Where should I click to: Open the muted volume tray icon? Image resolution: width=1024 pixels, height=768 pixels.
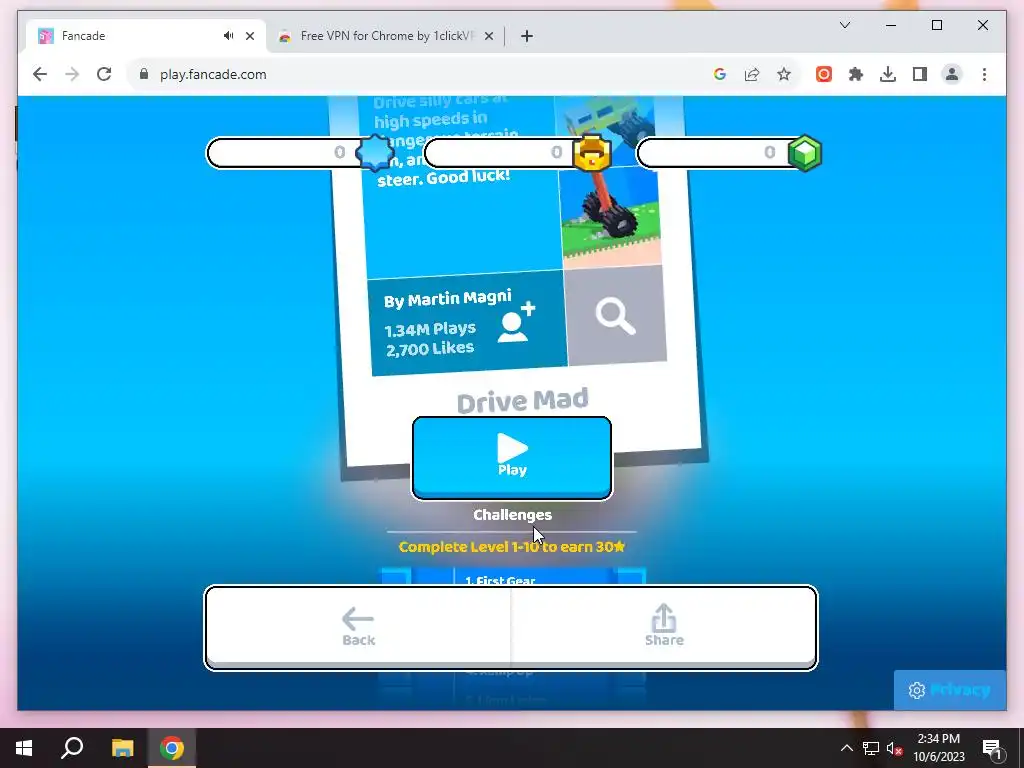tap(894, 748)
